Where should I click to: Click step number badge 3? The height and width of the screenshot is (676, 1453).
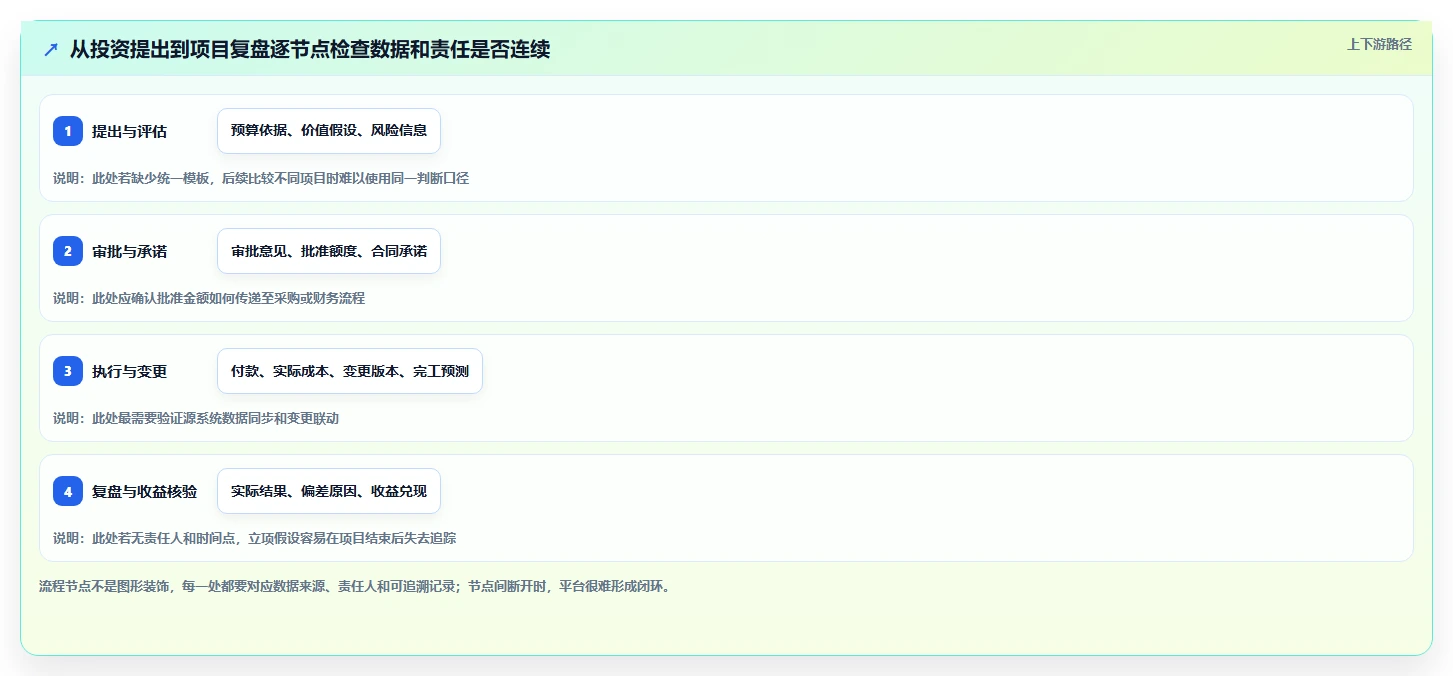click(x=68, y=371)
